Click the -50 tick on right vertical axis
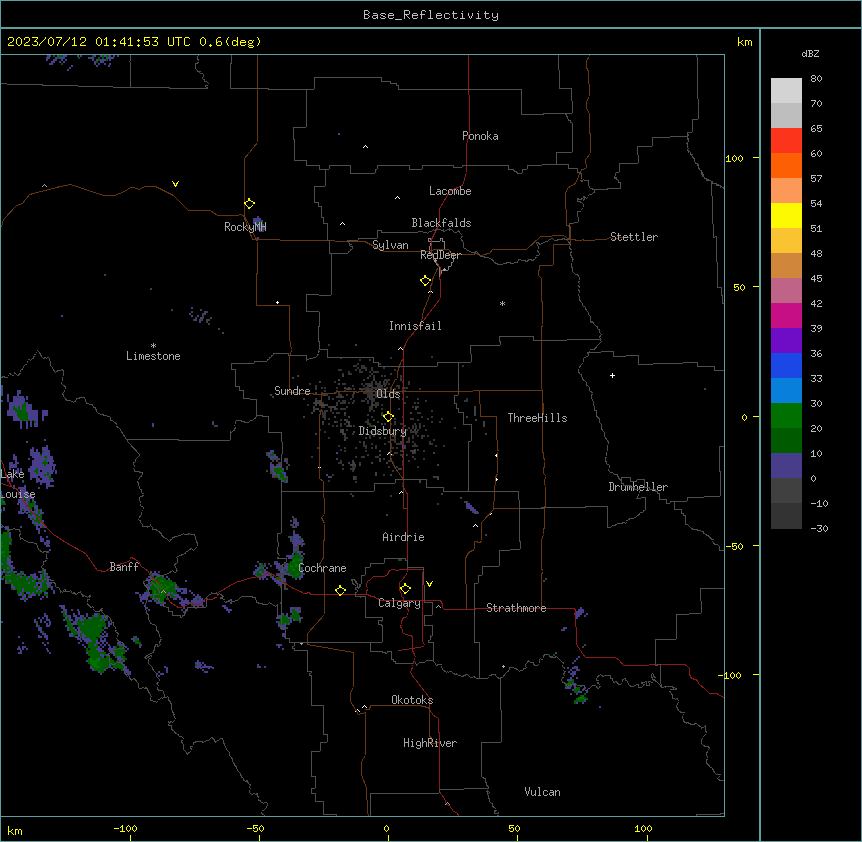Image resolution: width=862 pixels, height=842 pixels. [734, 546]
